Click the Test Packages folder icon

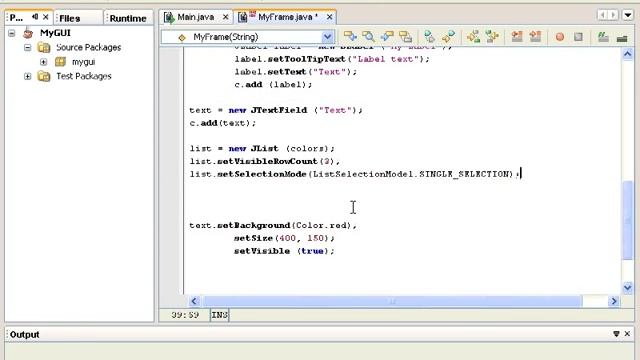point(44,76)
